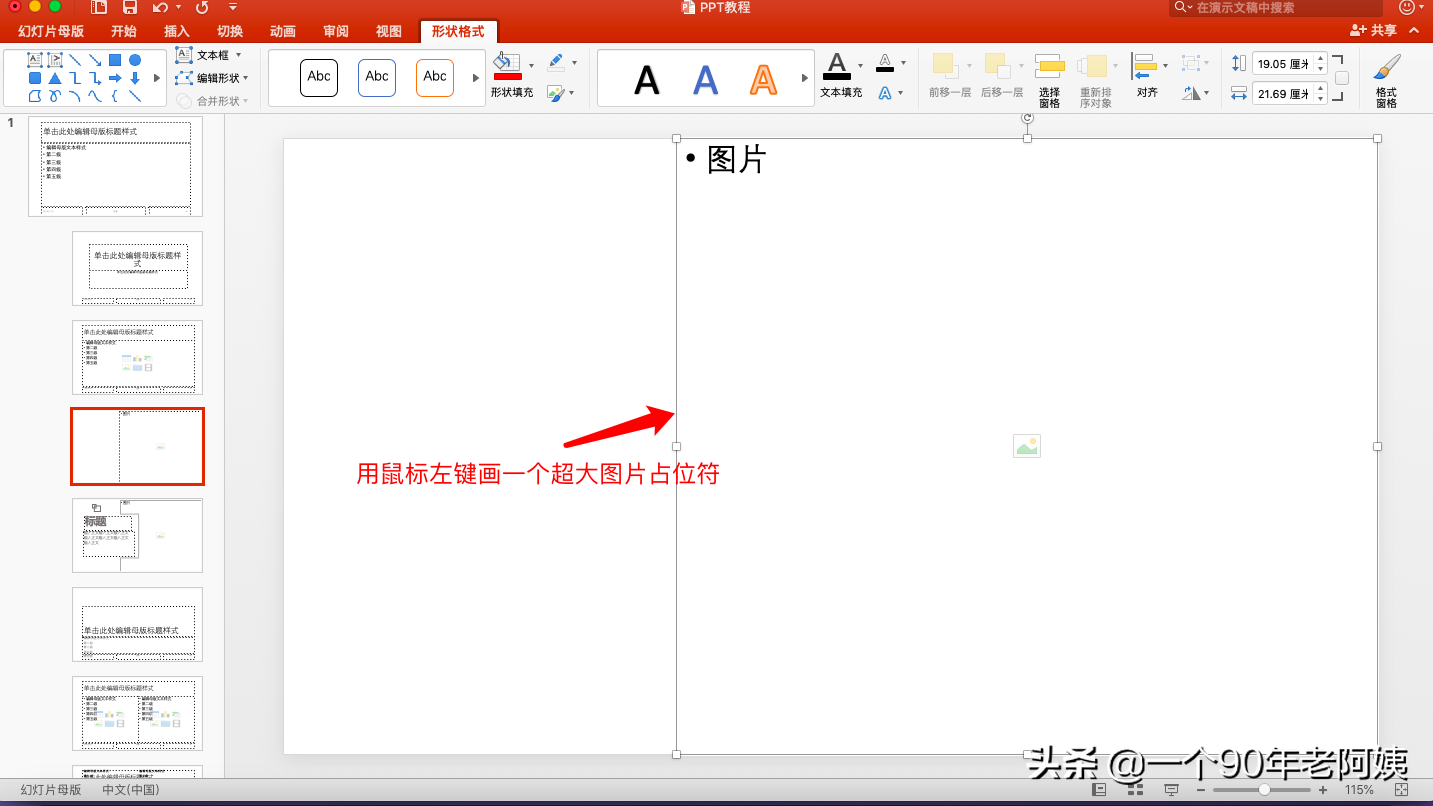The image size is (1433, 806).
Task: Click the rotate objects icon
Action: point(1191,93)
